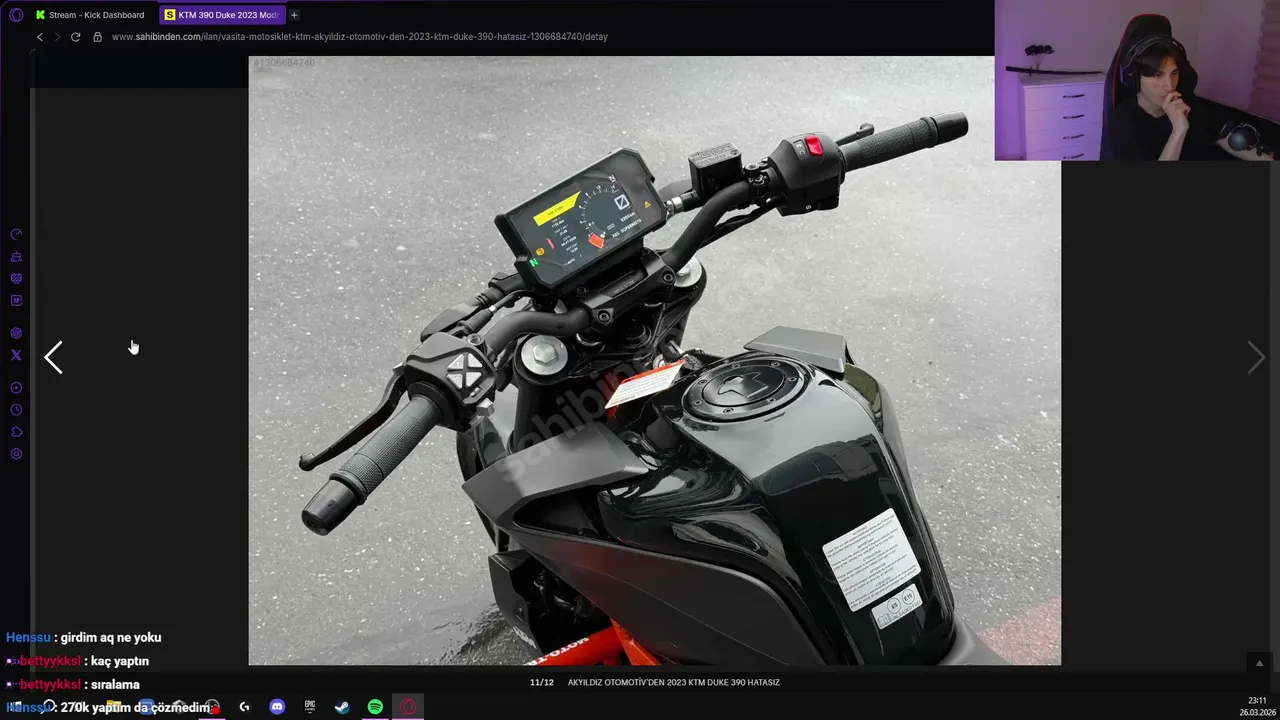This screenshot has height=720, width=1280.
Task: Open the M sidebar panel icon
Action: (x=16, y=300)
